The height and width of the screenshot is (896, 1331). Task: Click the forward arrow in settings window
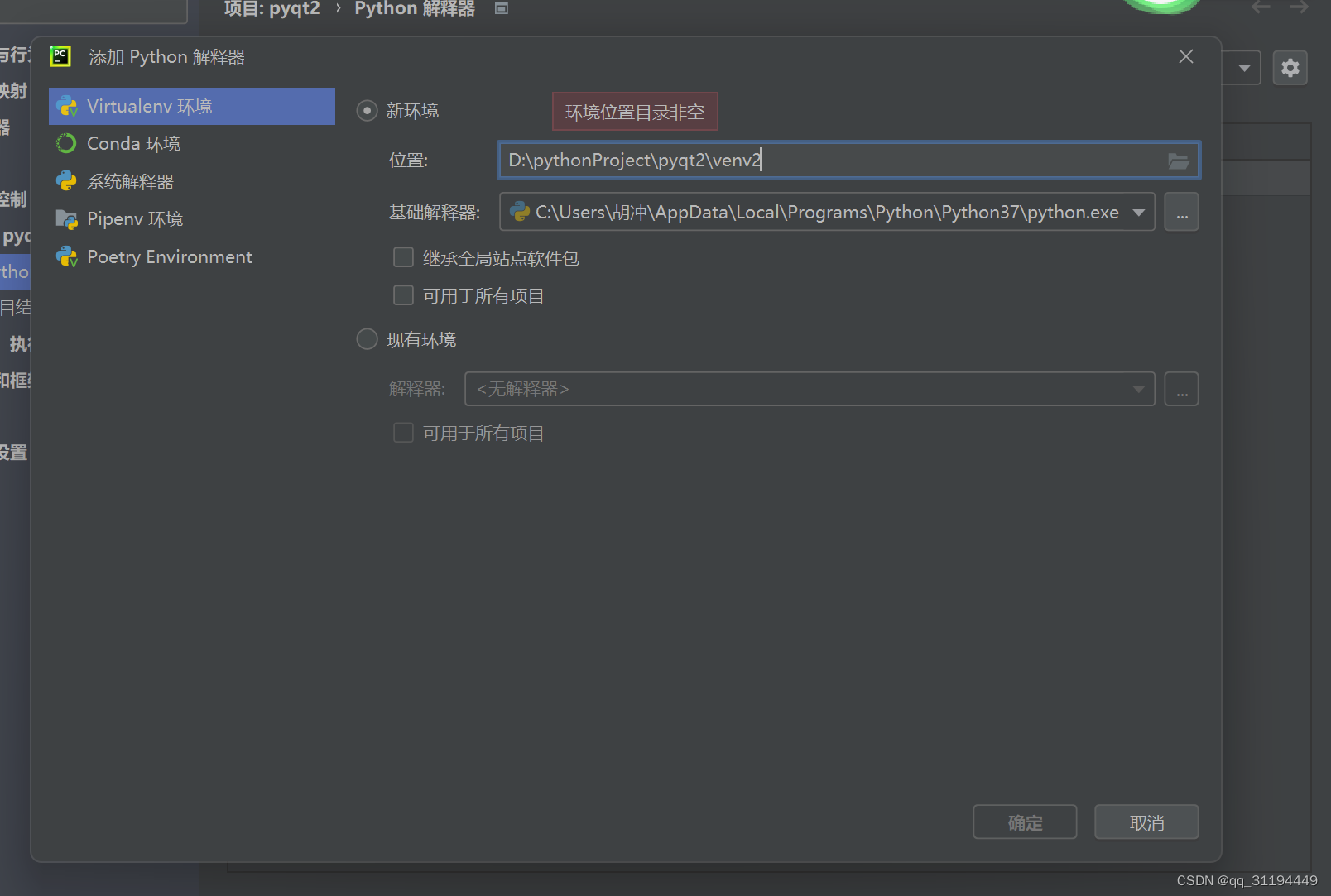click(1299, 7)
